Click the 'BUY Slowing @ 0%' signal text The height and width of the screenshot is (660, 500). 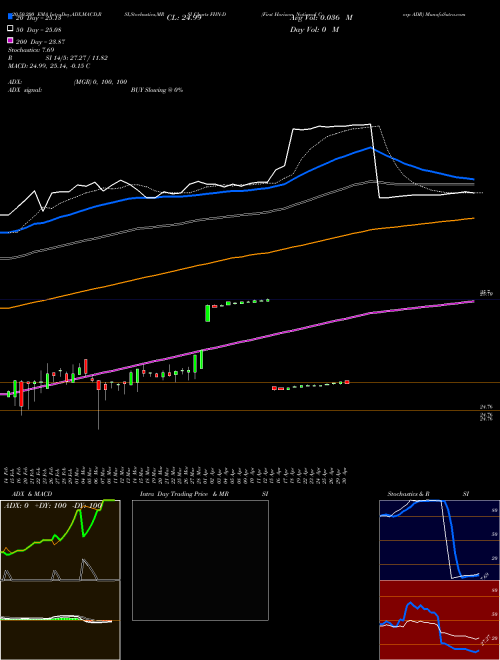157,90
